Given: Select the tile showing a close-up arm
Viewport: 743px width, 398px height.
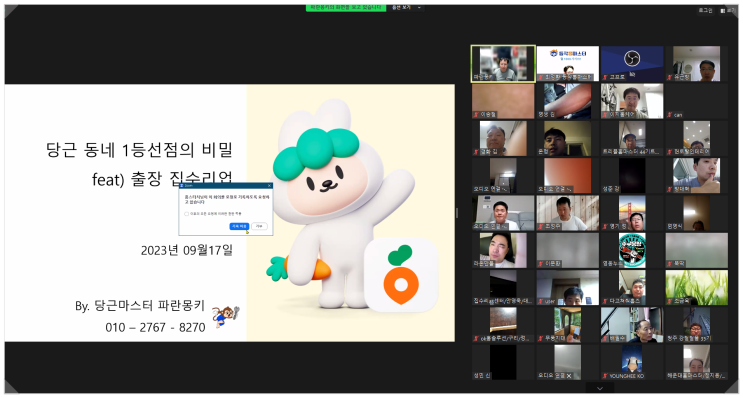Looking at the screenshot, I should (568, 101).
